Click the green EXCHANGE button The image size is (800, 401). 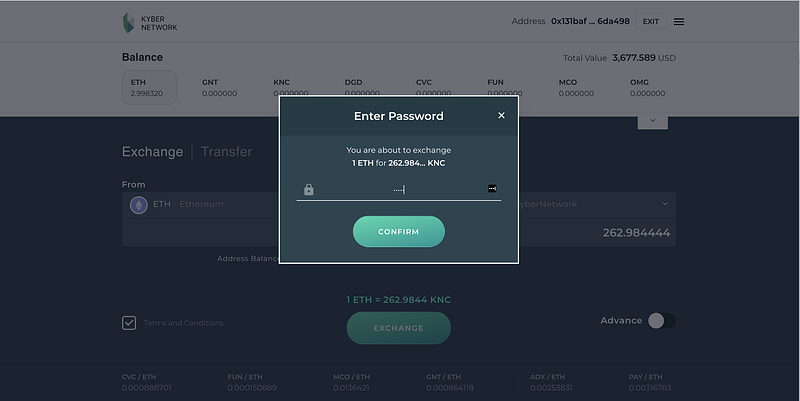[398, 328]
